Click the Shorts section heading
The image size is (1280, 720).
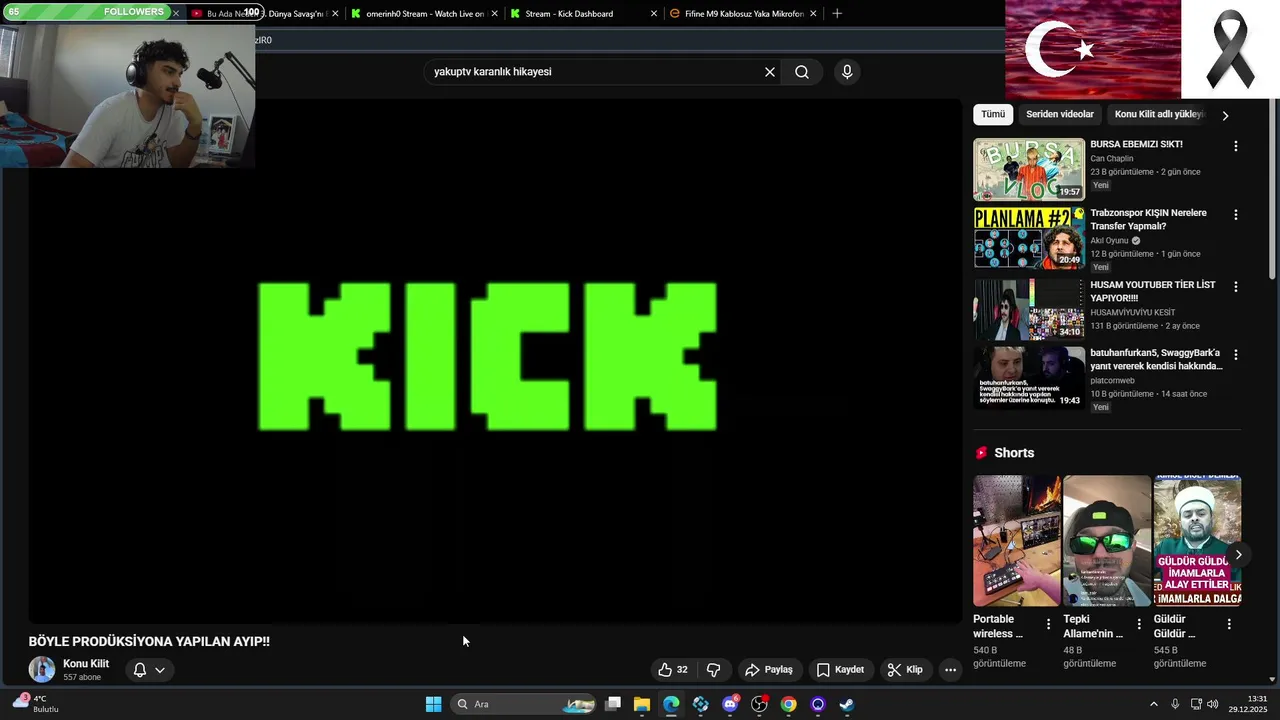tap(1014, 453)
